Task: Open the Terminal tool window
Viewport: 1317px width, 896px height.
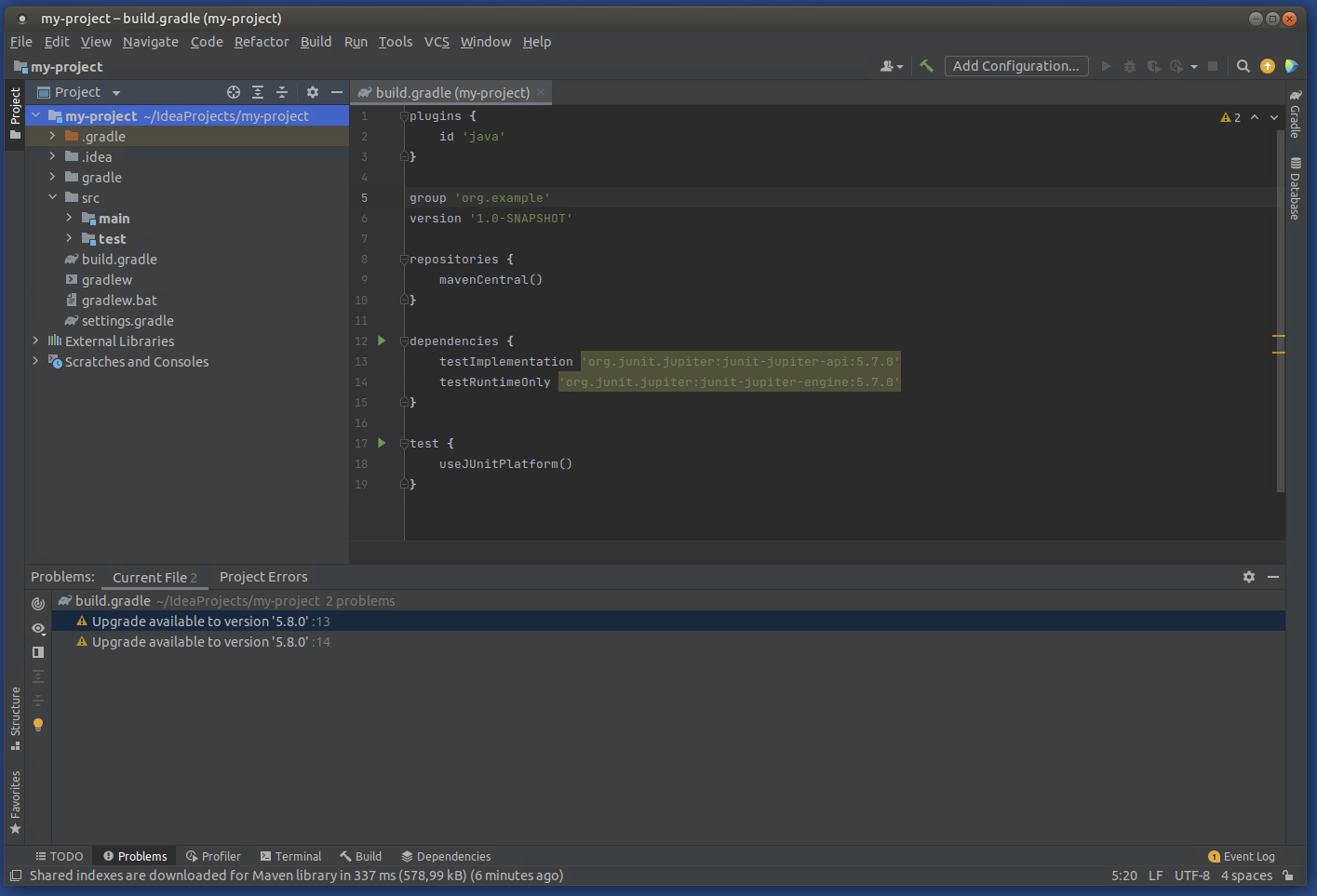Action: 290,857
